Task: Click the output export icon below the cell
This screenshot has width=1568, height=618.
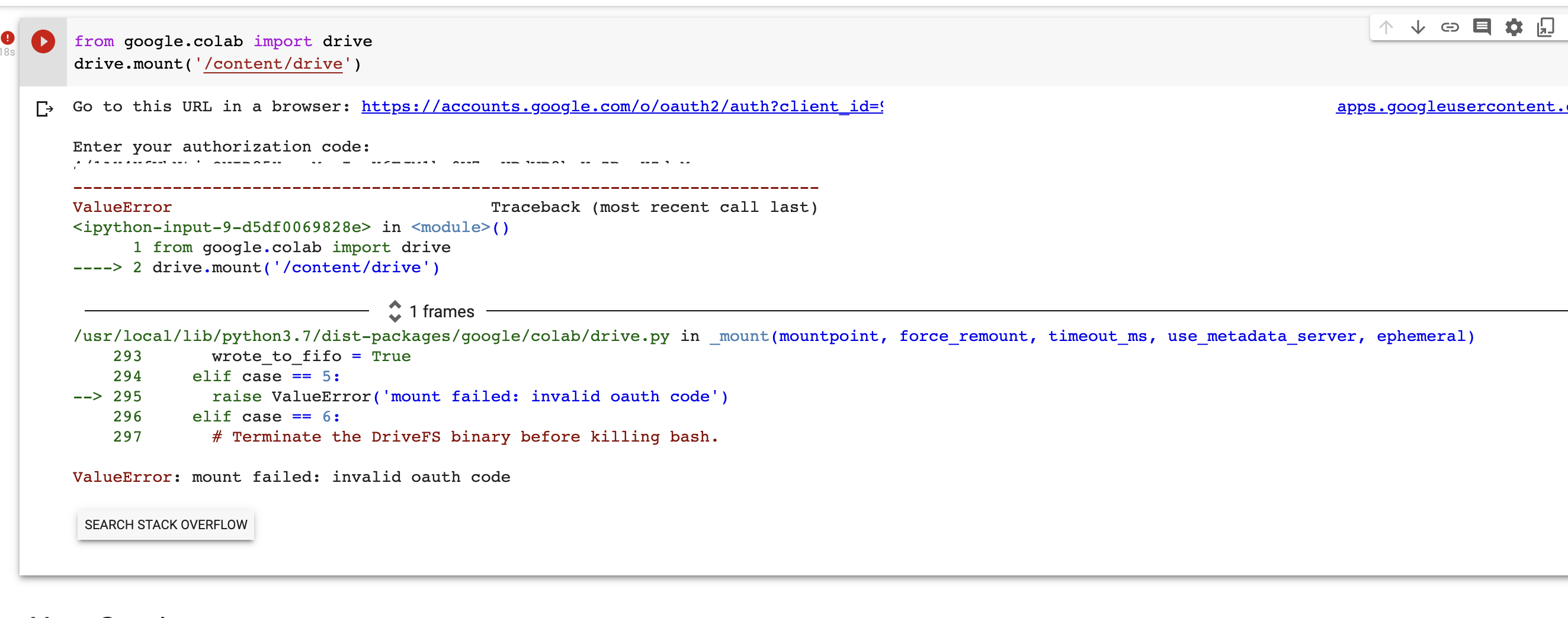Action: pos(44,110)
